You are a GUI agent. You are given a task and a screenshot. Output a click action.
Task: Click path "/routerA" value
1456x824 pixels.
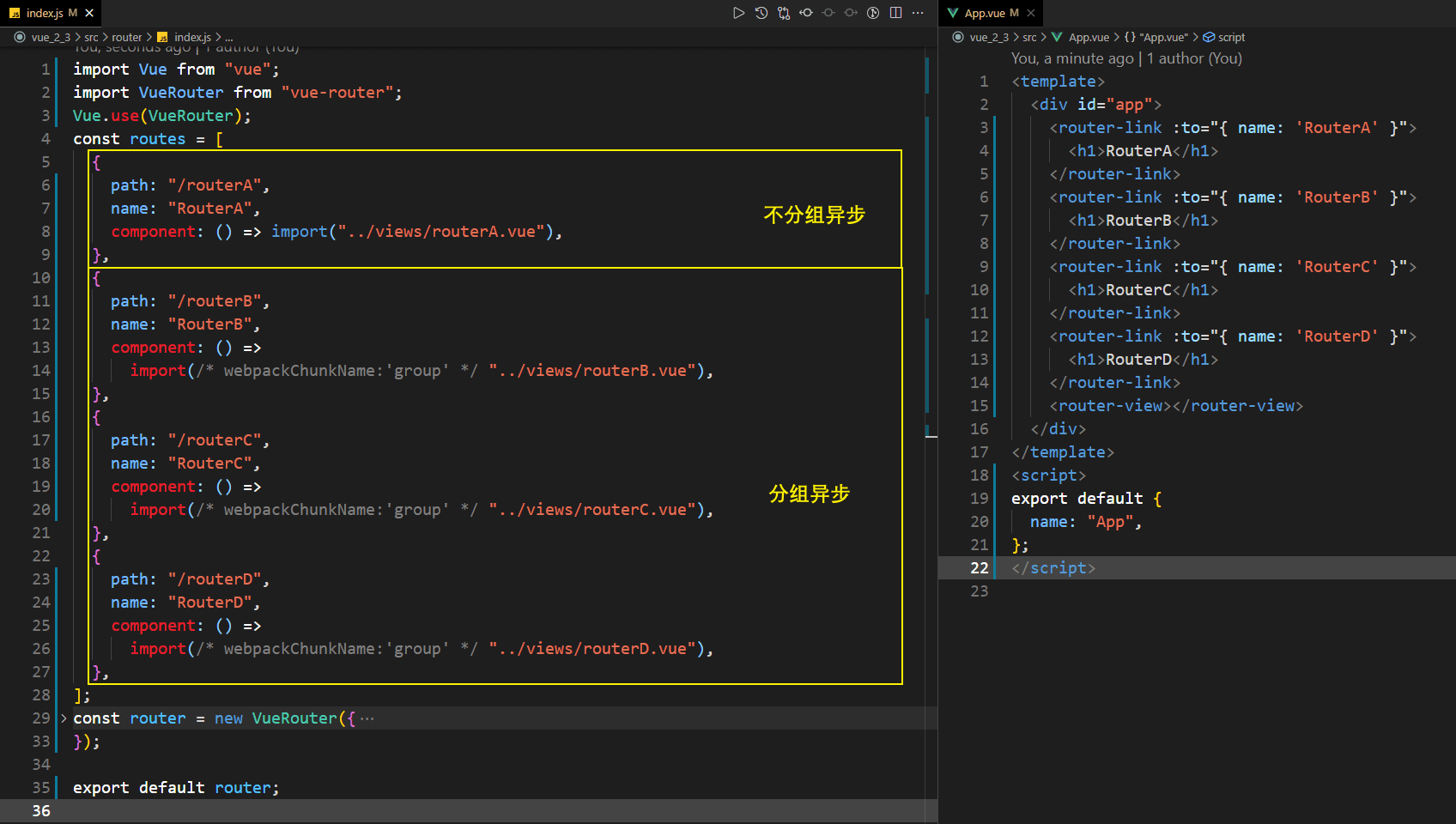(x=215, y=185)
